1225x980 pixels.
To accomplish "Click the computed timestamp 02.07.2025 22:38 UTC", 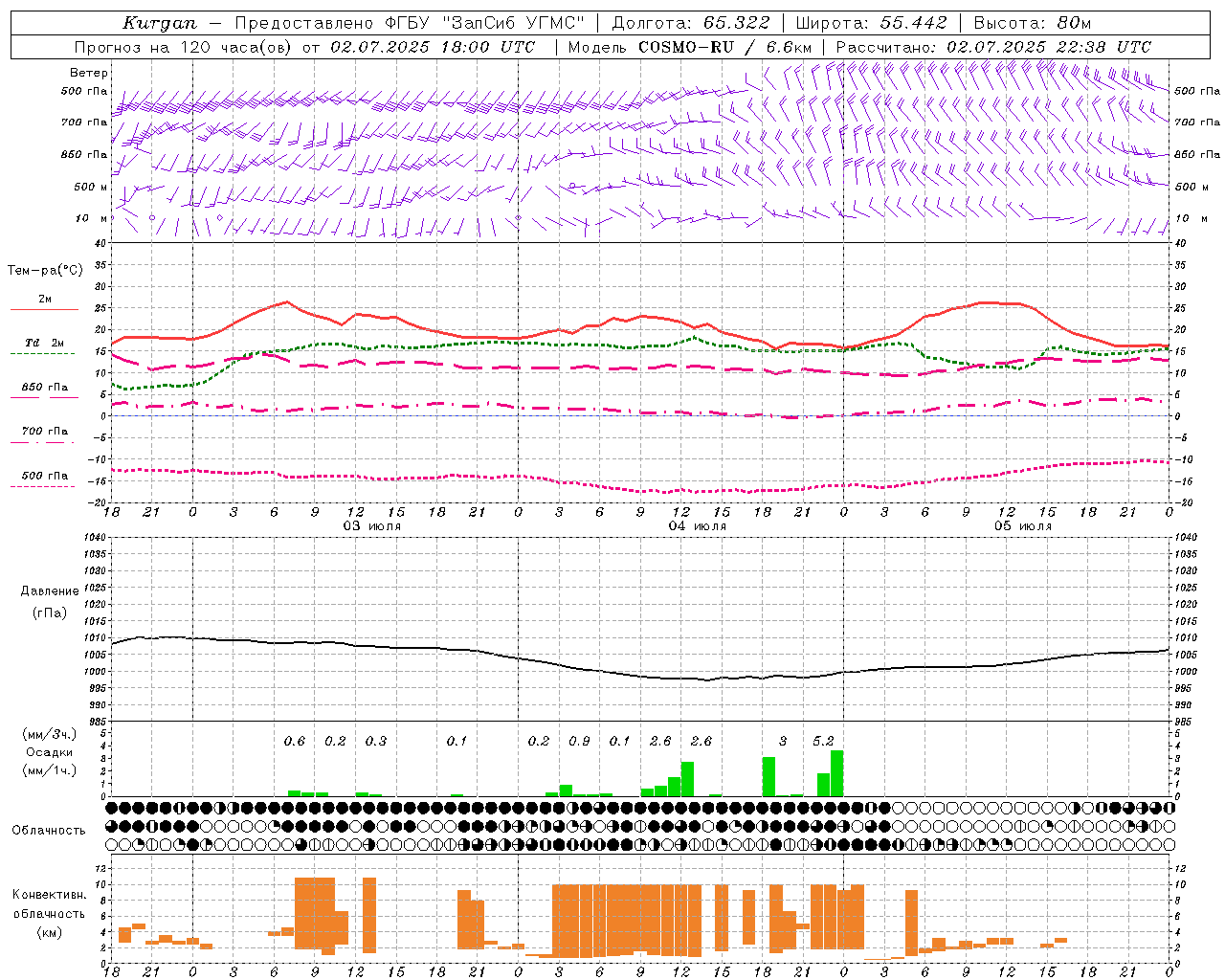I will (x=1049, y=47).
